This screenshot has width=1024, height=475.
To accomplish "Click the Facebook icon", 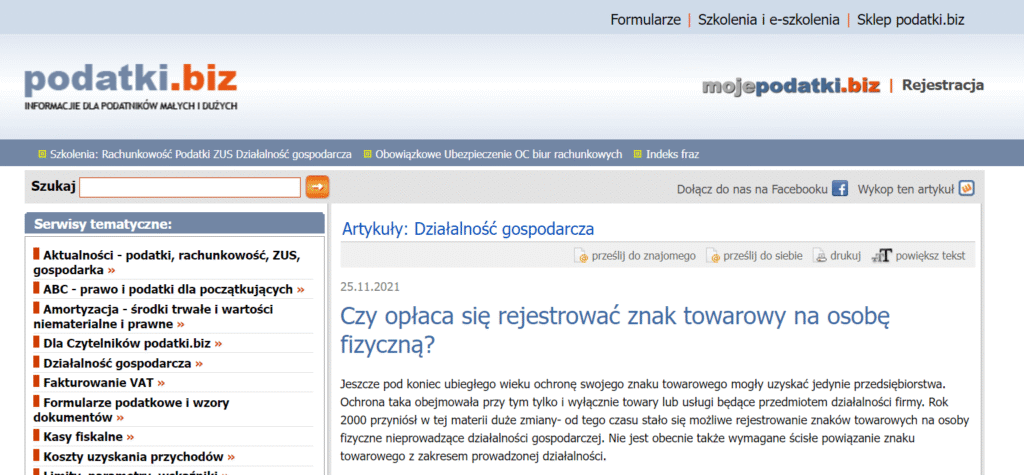I will [x=840, y=188].
